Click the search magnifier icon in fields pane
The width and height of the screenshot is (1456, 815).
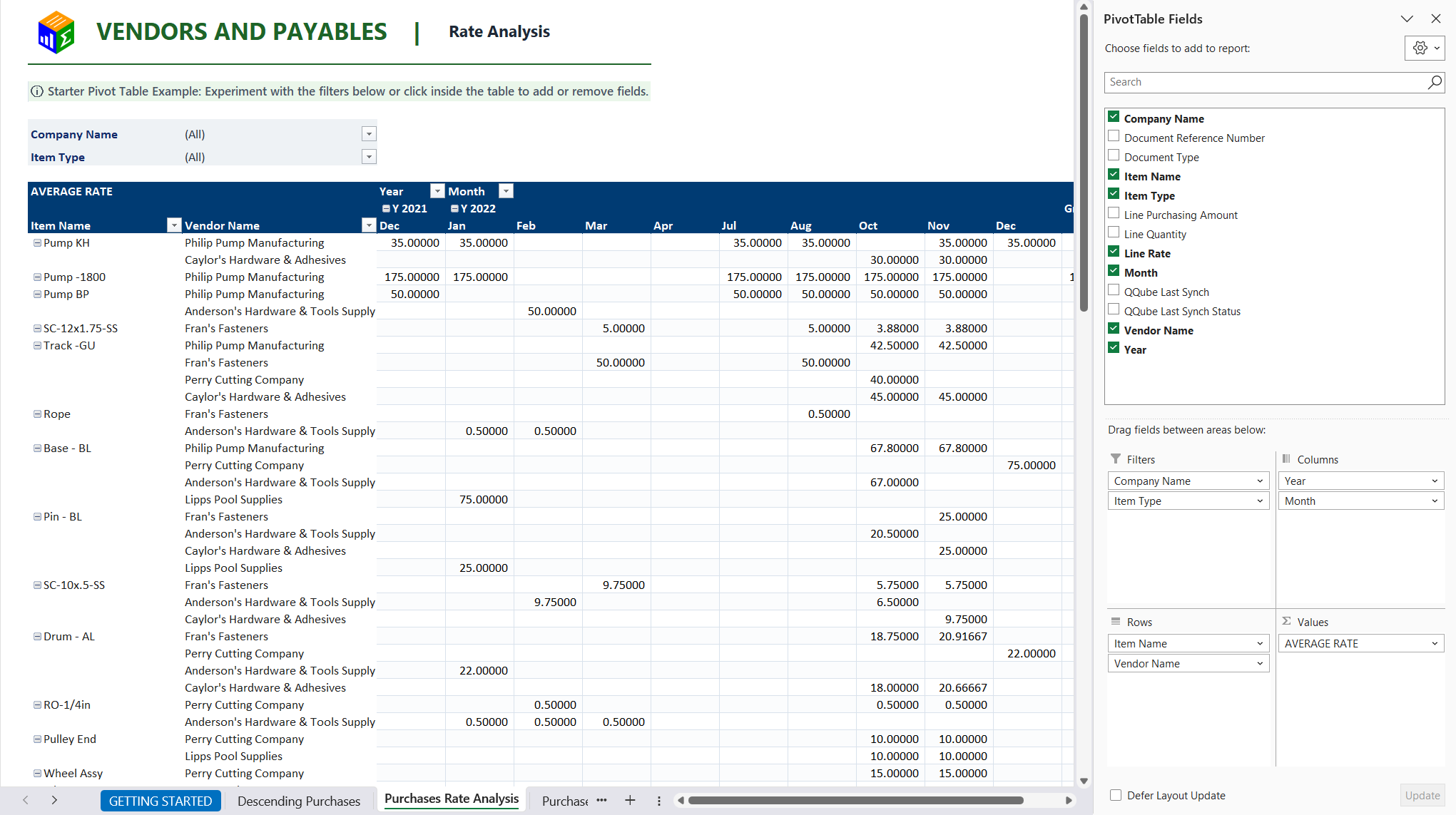pos(1434,82)
